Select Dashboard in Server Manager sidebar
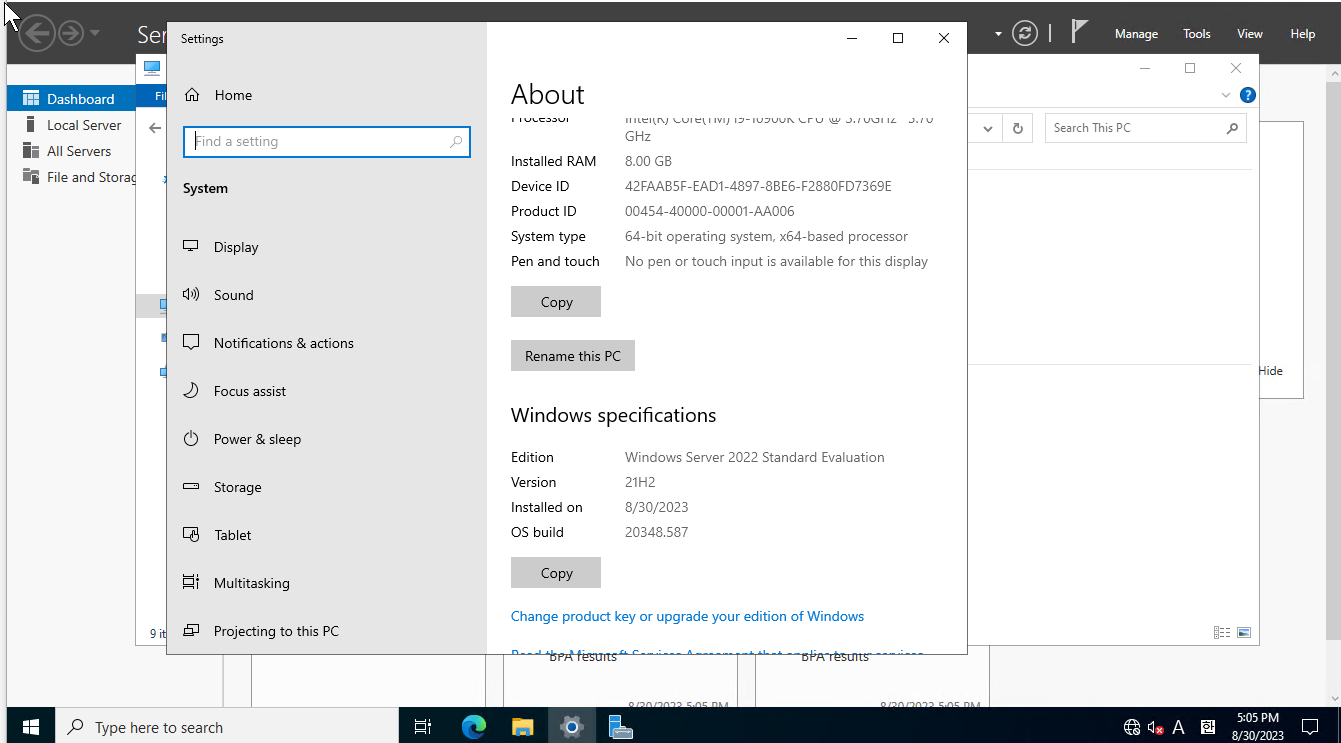The image size is (1341, 743). [71, 99]
